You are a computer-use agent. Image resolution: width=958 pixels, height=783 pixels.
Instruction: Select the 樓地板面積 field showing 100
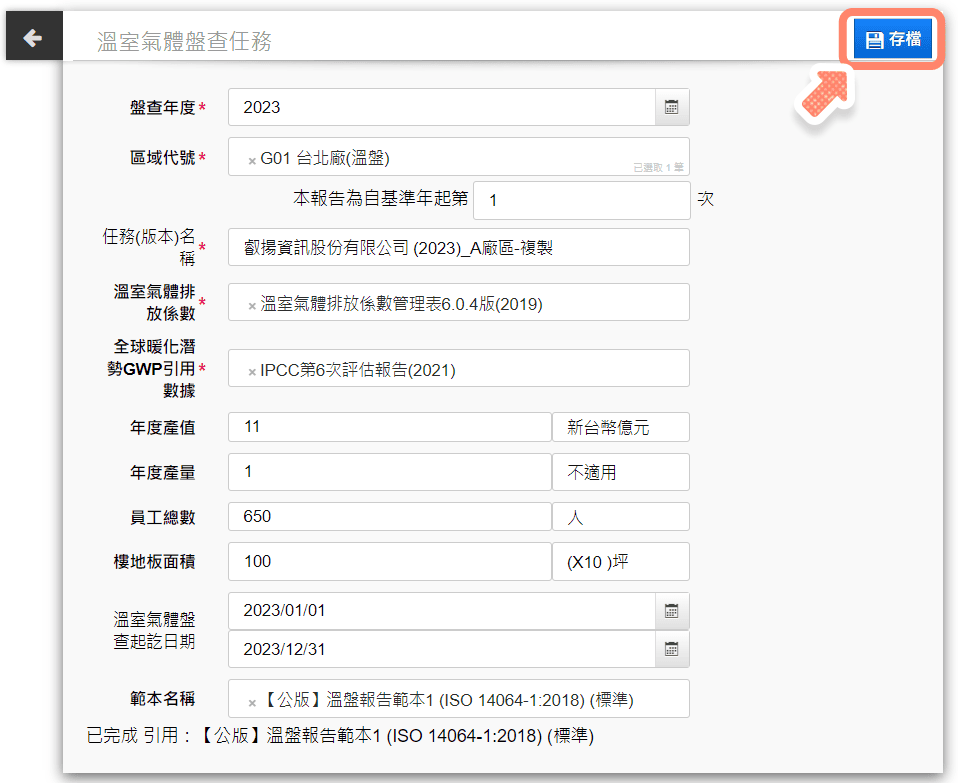click(389, 562)
